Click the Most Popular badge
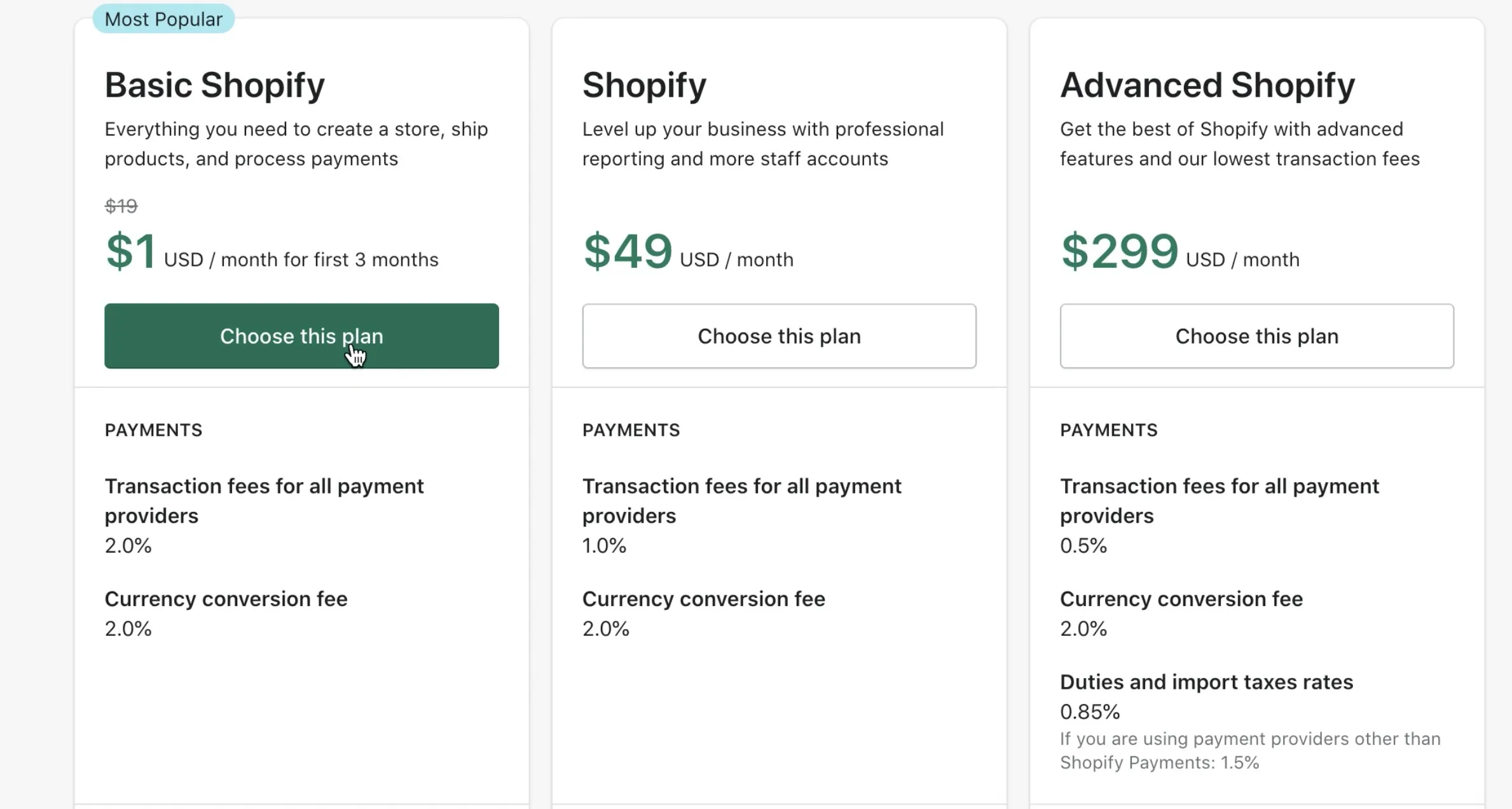Screen dimensions: 1512x809 163,19
